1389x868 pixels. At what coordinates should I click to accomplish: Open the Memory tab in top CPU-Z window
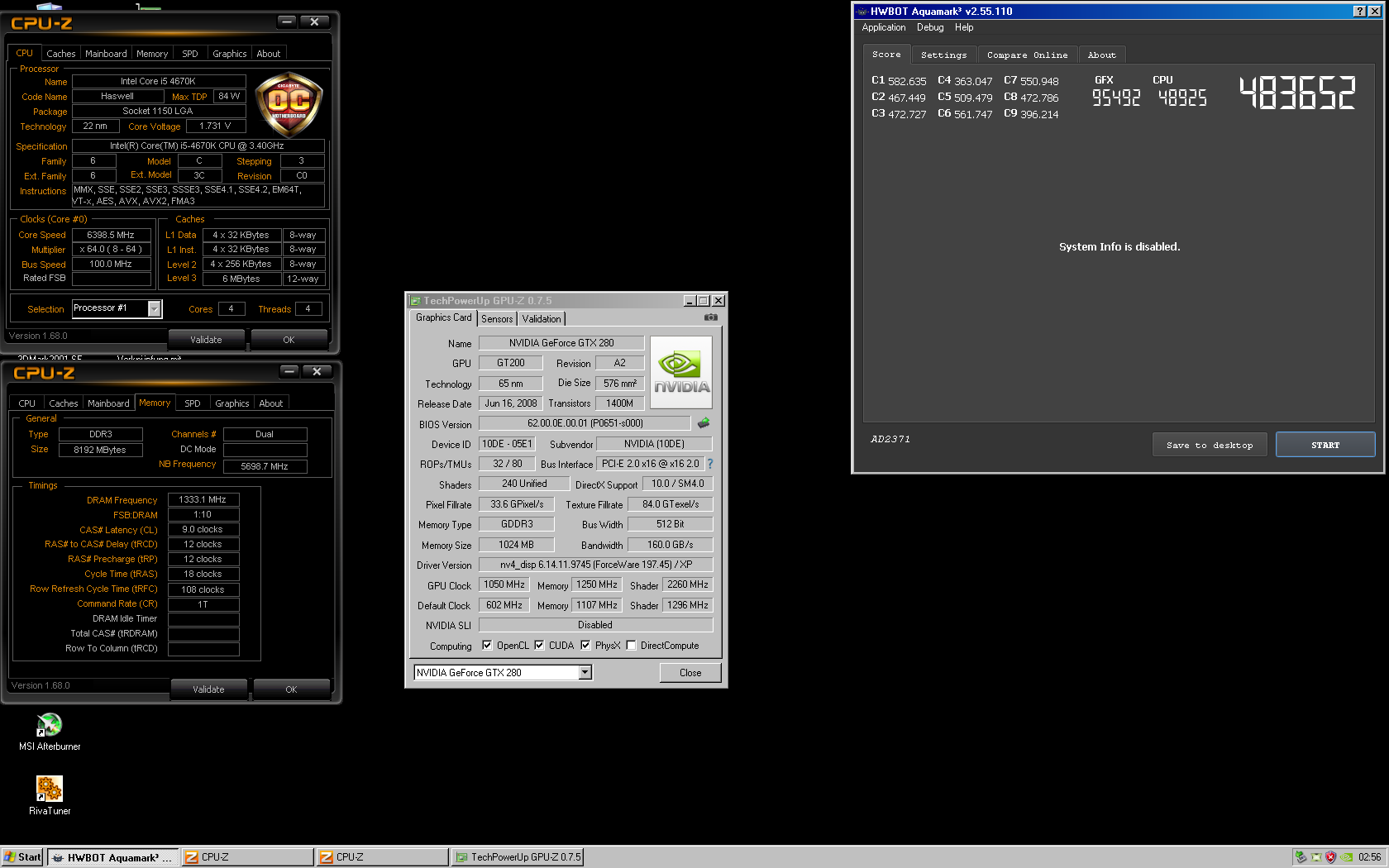152,54
